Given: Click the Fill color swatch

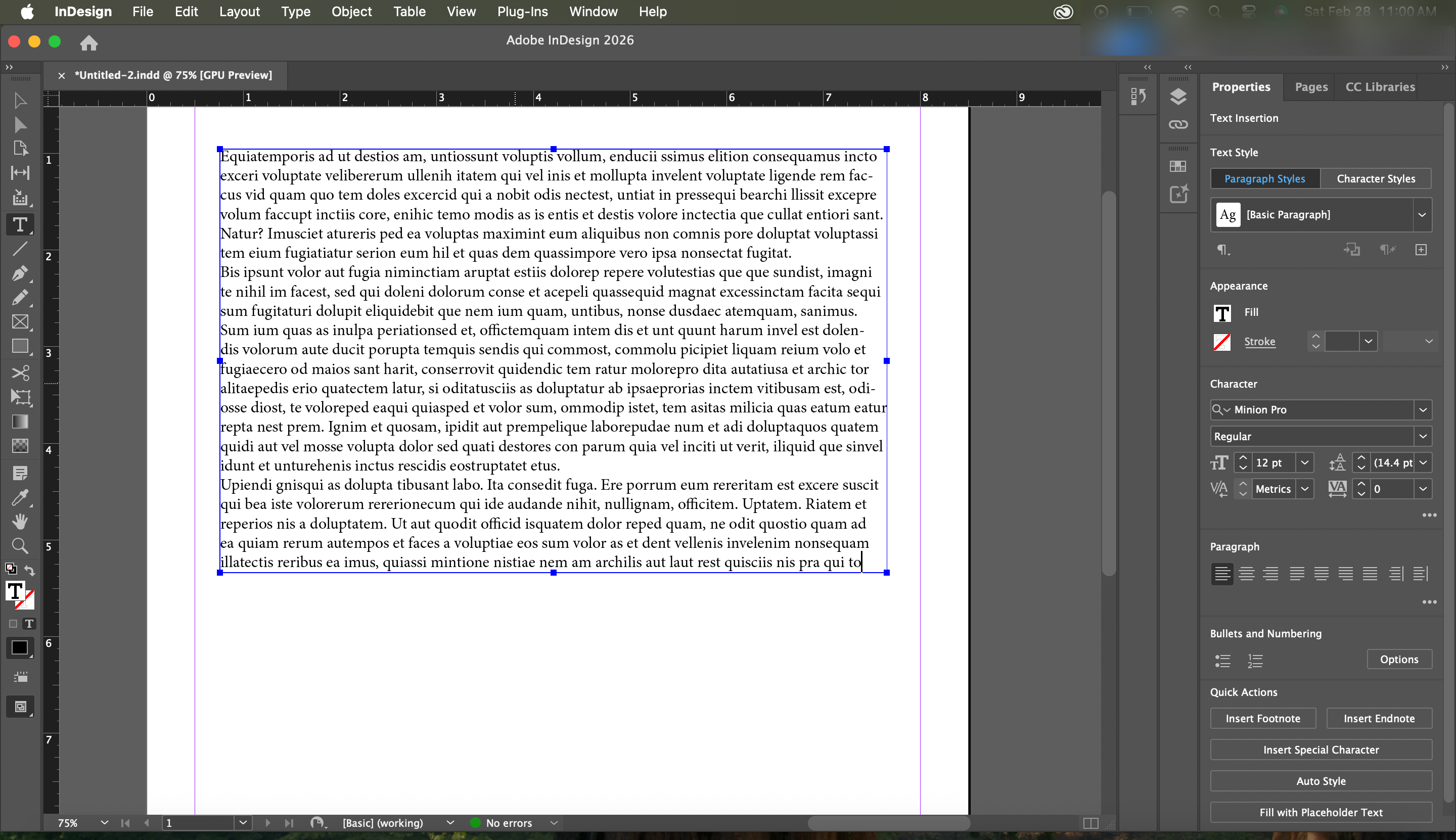Looking at the screenshot, I should coord(1222,313).
